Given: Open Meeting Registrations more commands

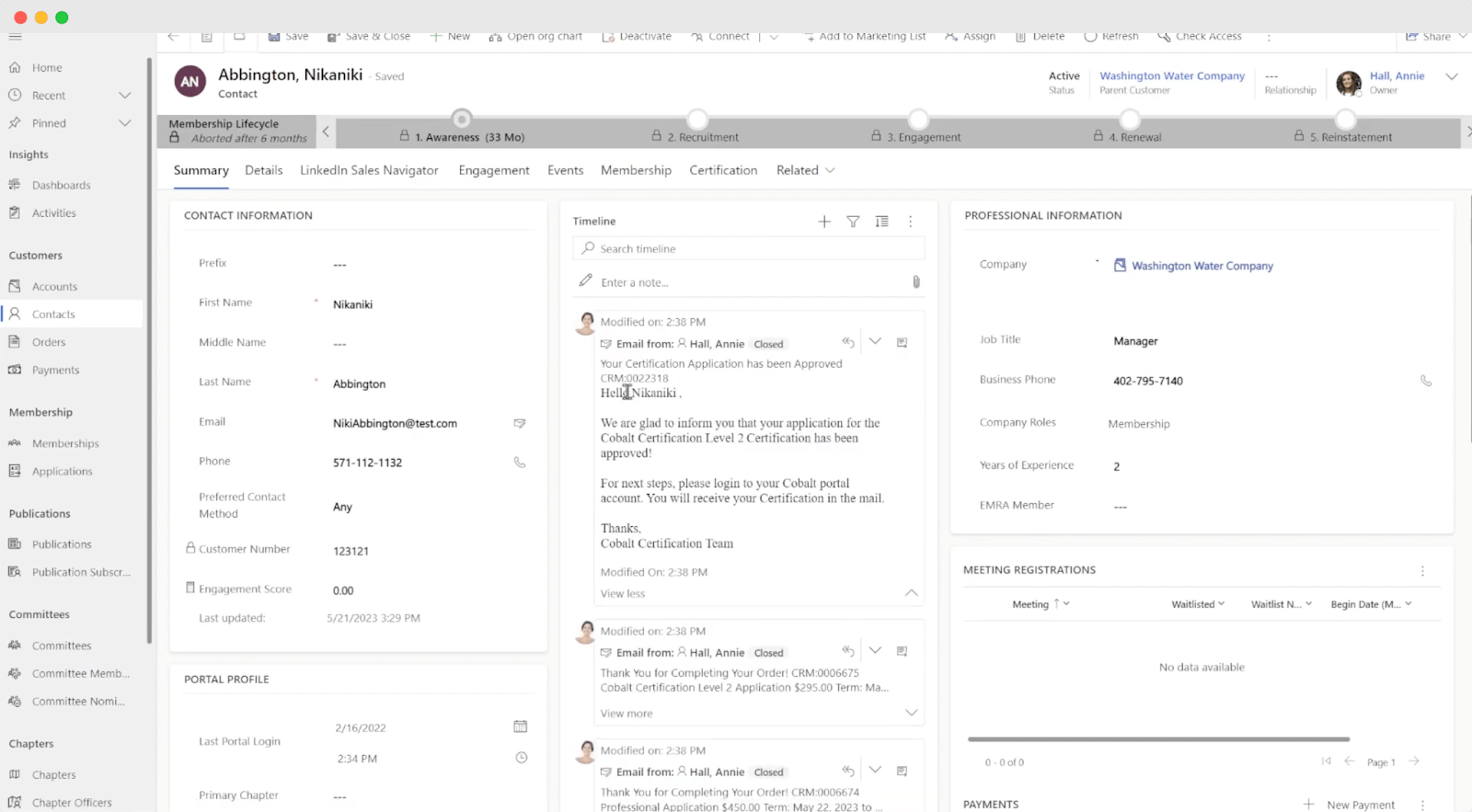Looking at the screenshot, I should [x=1422, y=571].
